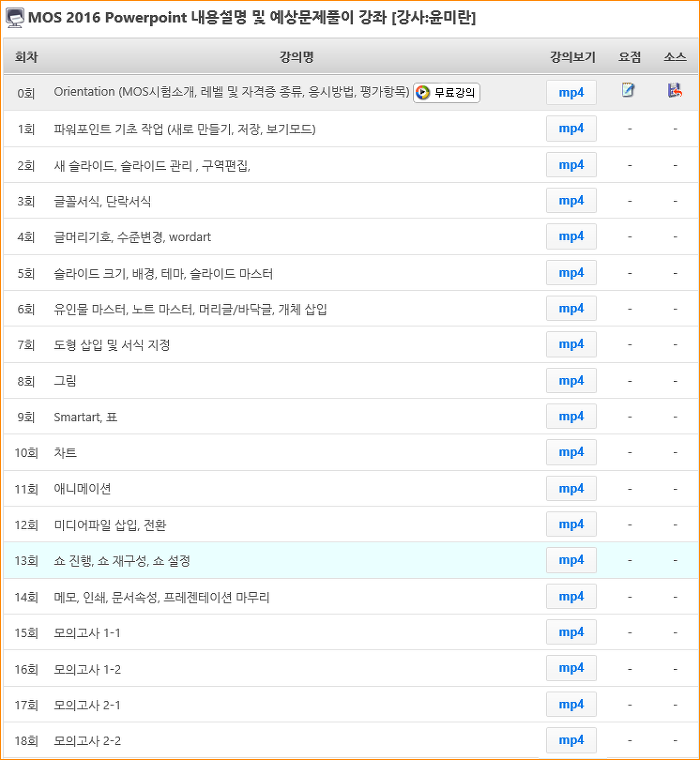This screenshot has height=760, width=700.
Task: Open mp4 for 13회 쇼 진행
Action: click(x=571, y=560)
